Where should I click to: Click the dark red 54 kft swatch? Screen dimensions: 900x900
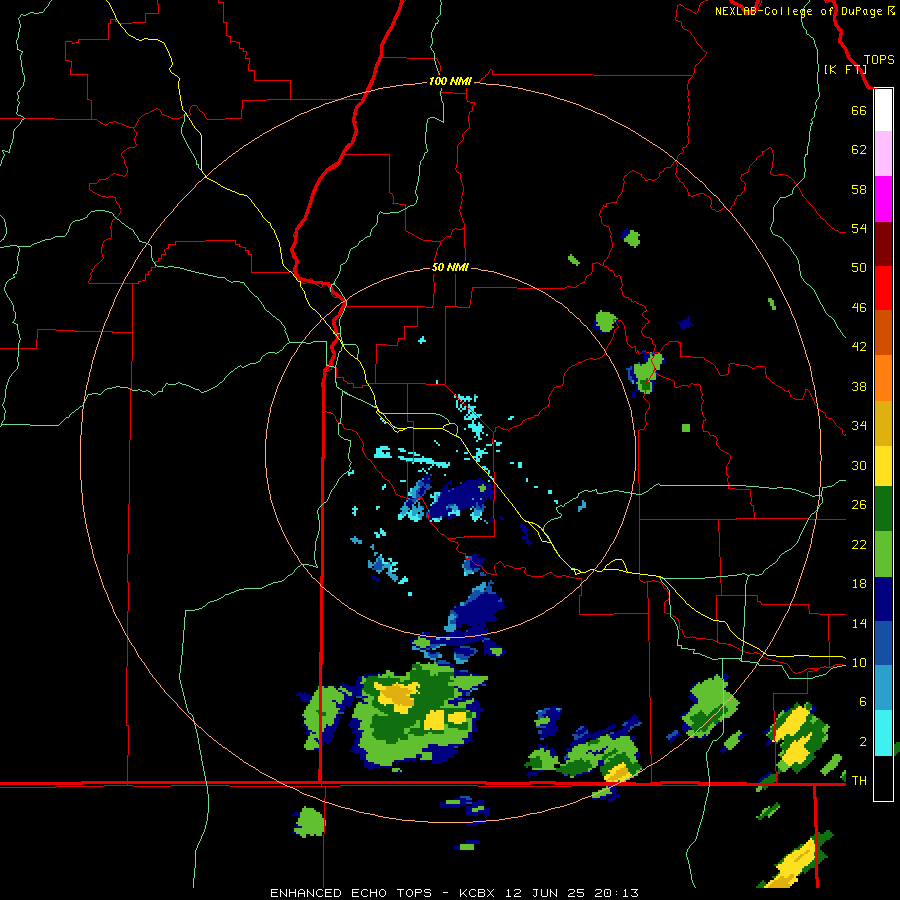point(883,244)
